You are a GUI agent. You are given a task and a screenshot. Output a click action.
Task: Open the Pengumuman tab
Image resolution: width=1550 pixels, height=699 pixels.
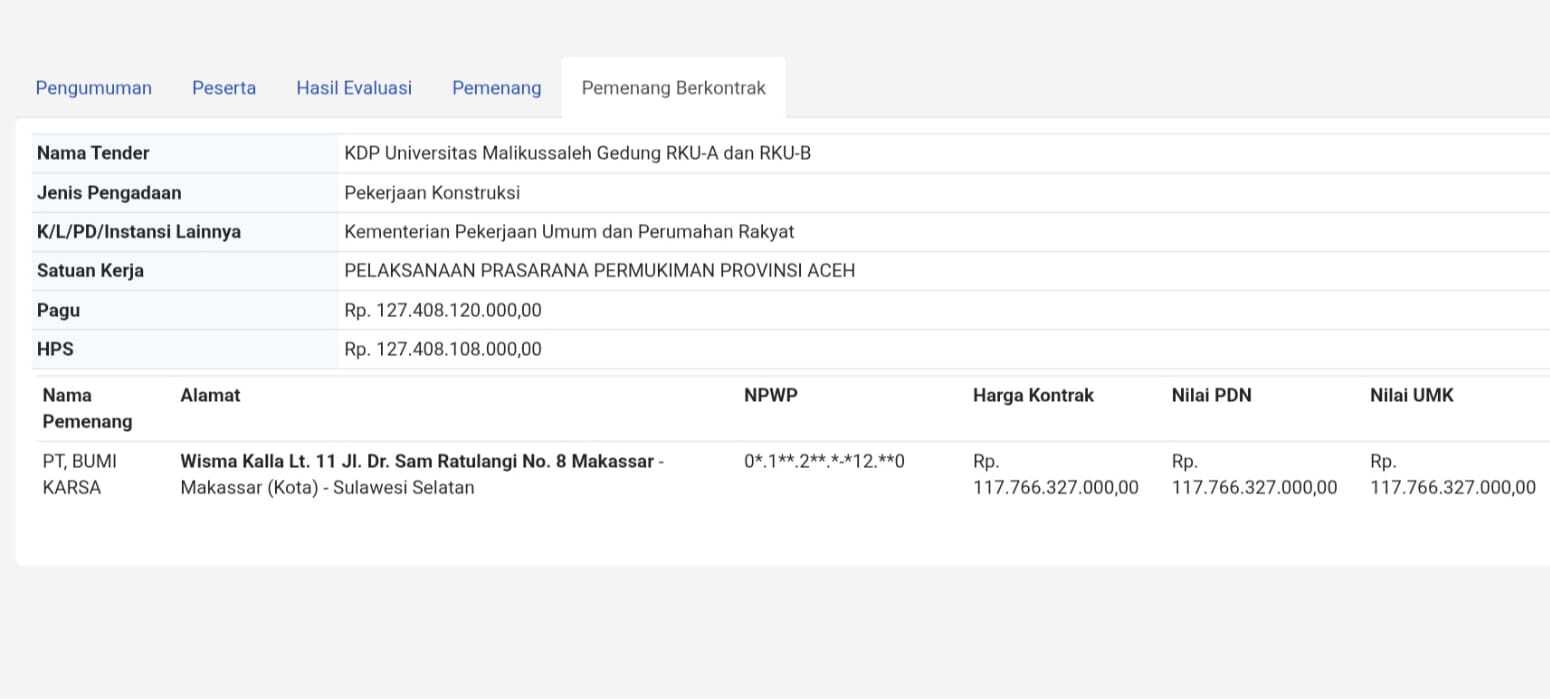94,88
